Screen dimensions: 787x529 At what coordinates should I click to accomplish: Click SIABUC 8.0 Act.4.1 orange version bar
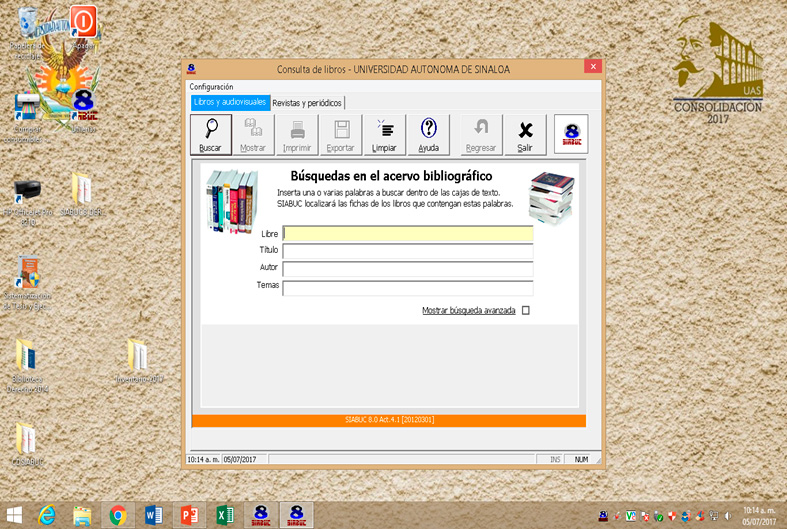389,420
